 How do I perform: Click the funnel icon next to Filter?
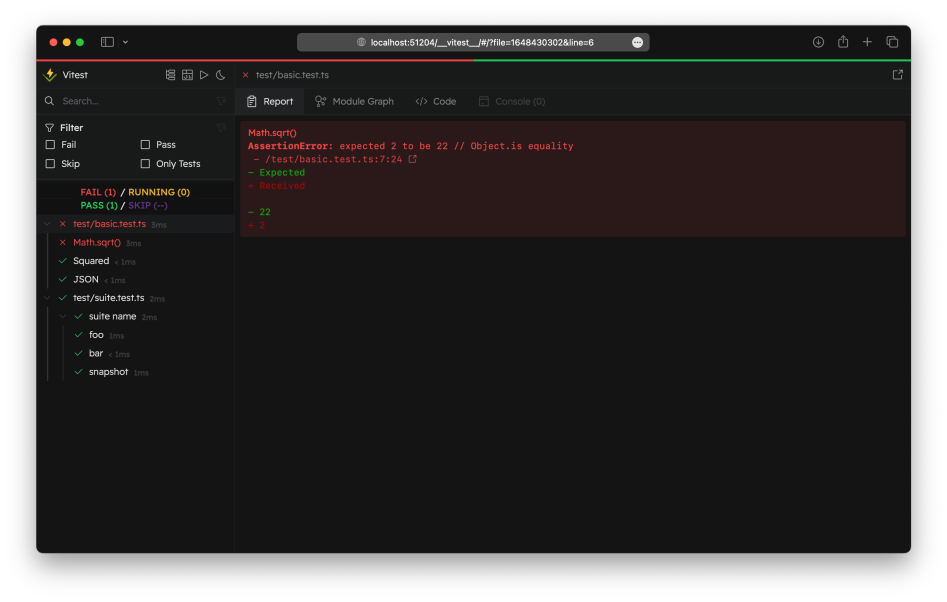50,127
